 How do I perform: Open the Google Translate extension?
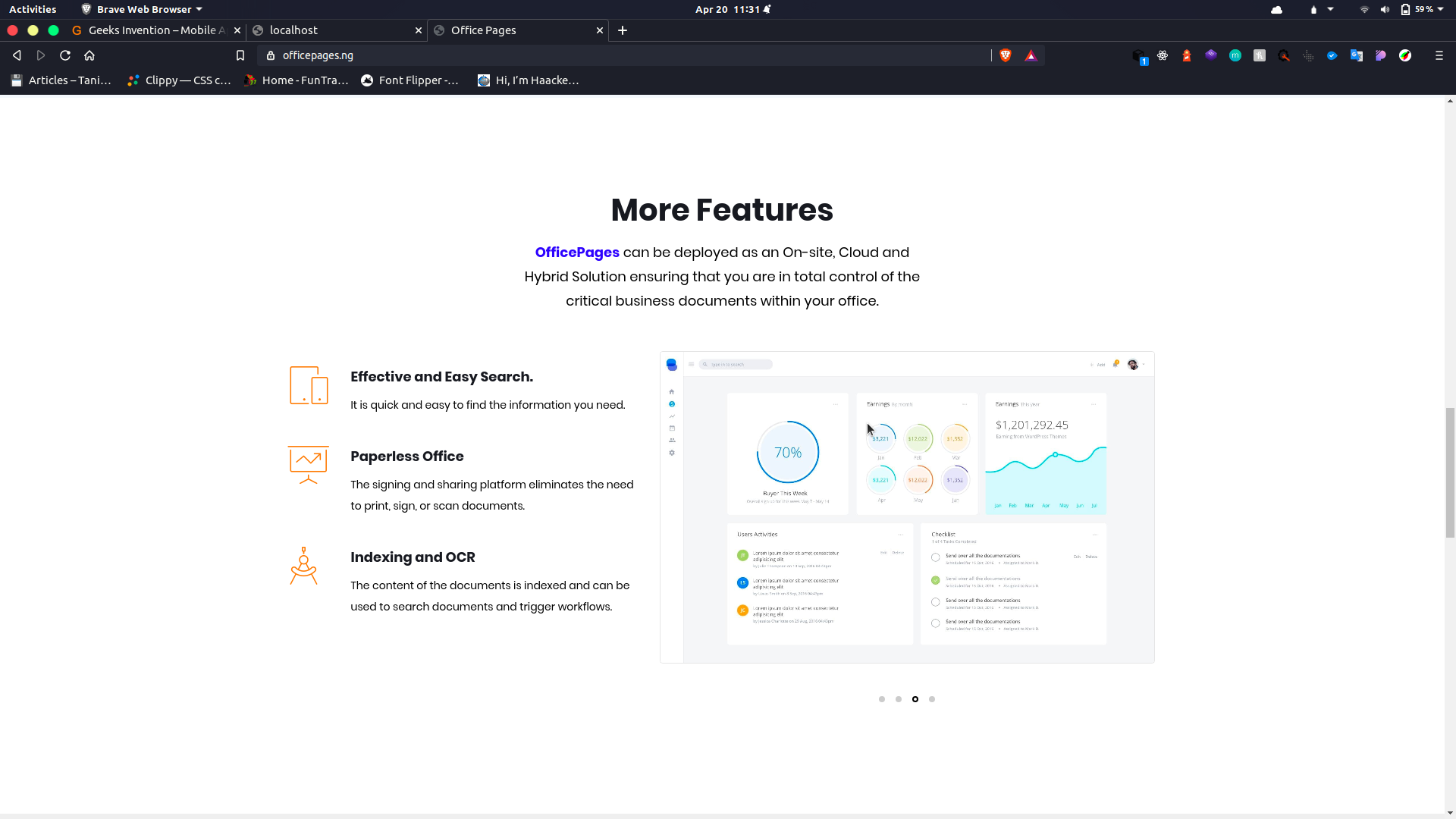1357,55
